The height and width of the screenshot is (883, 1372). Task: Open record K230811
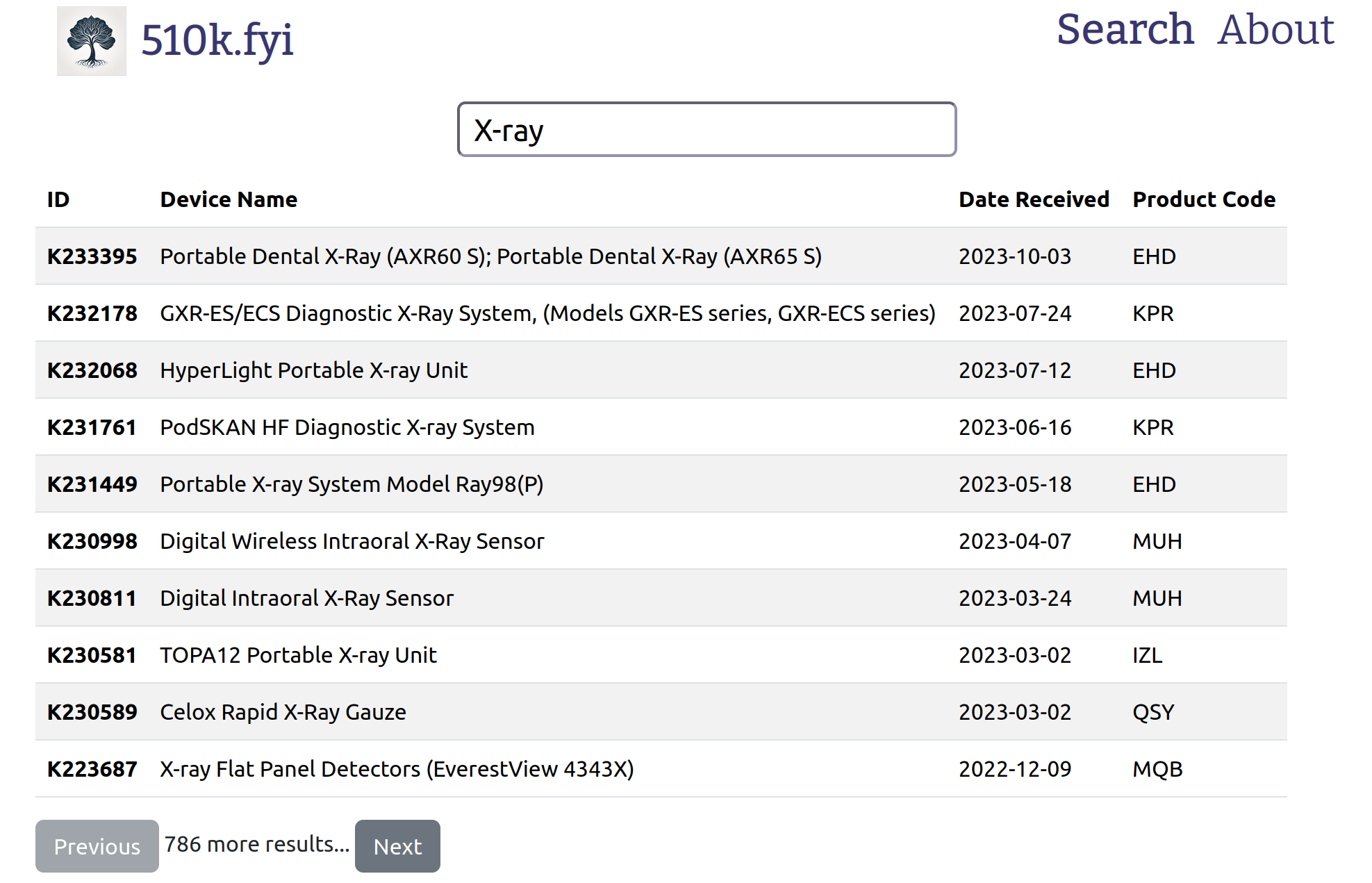pyautogui.click(x=92, y=598)
